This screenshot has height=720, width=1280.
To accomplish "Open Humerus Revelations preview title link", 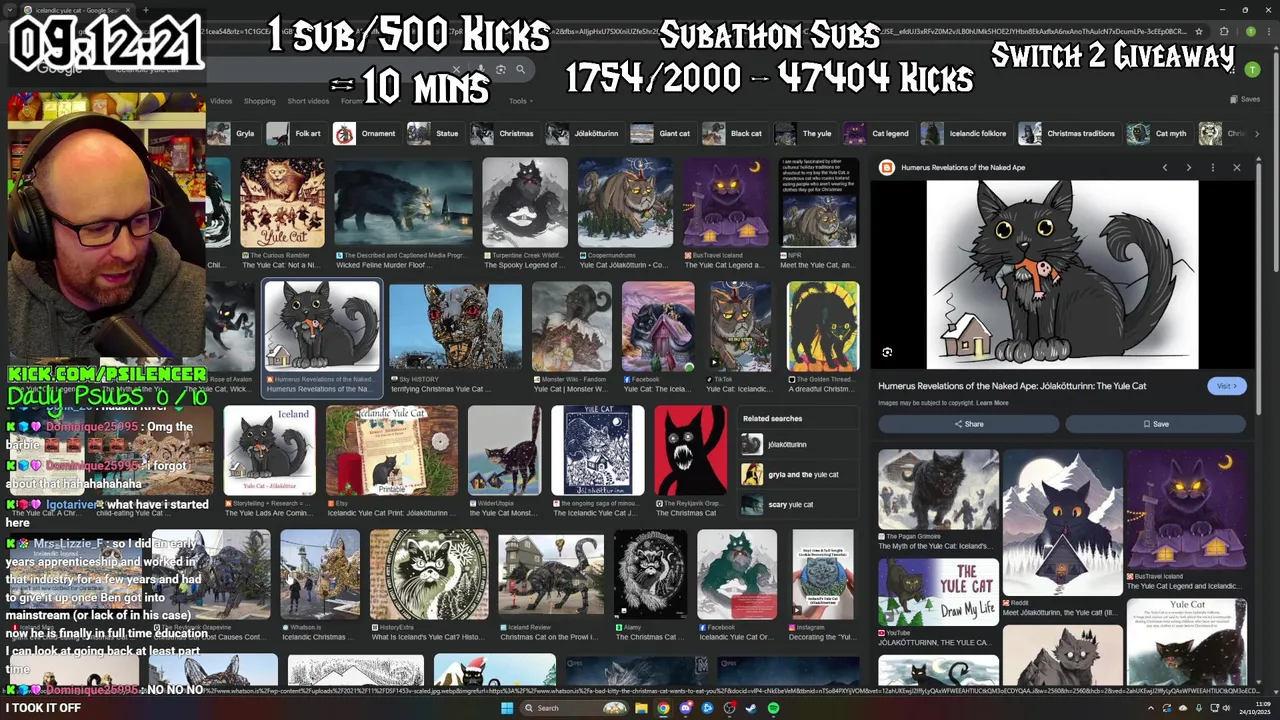I will coord(1012,386).
